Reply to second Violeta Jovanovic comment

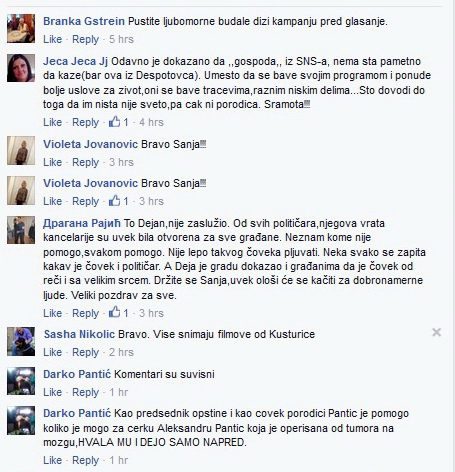85,201
